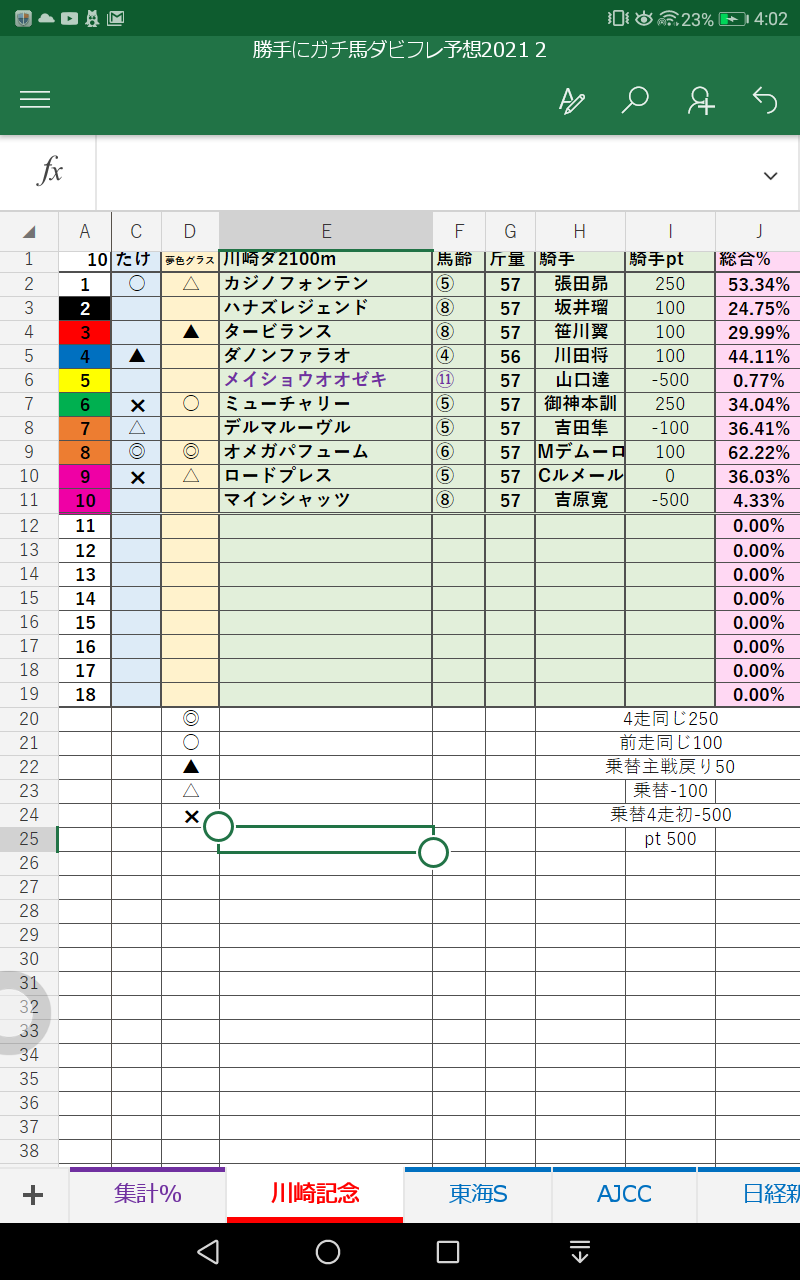
Task: Select cell 乗替主戦戻り50
Action: click(671, 766)
